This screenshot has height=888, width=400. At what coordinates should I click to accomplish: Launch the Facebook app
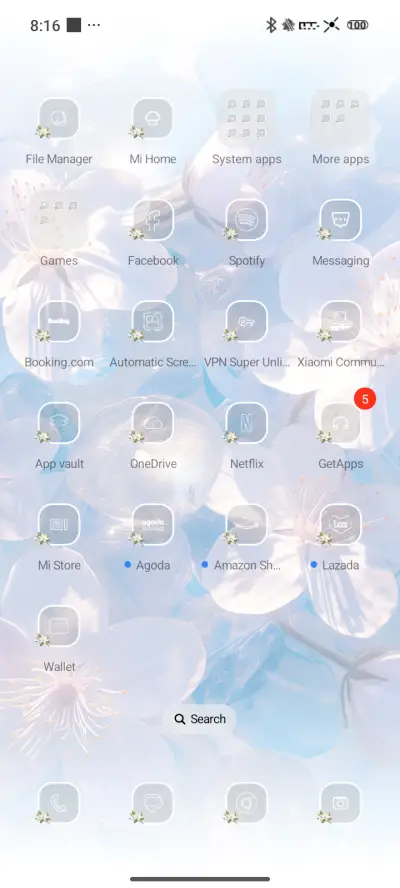(x=152, y=220)
